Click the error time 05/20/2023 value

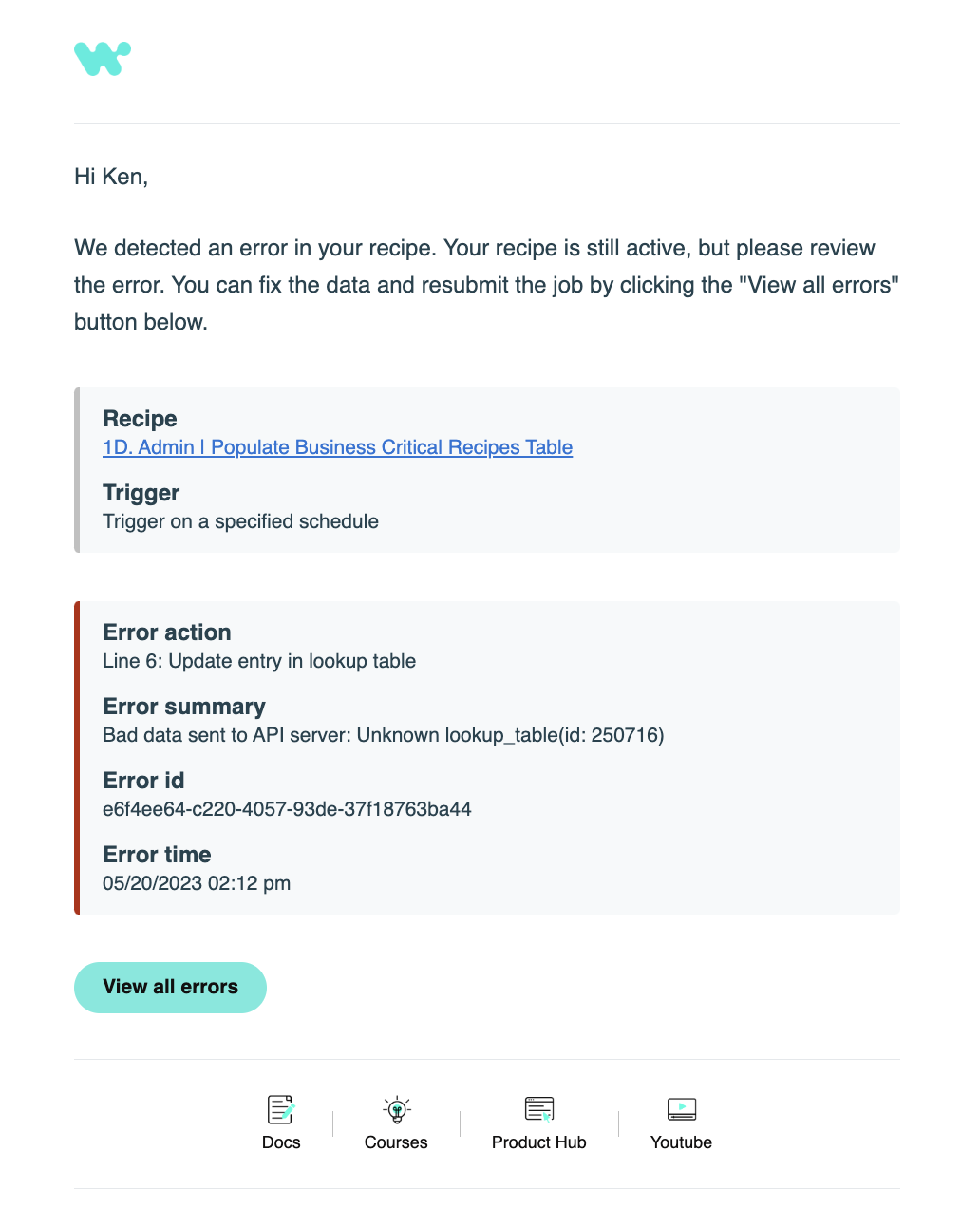coord(197,883)
